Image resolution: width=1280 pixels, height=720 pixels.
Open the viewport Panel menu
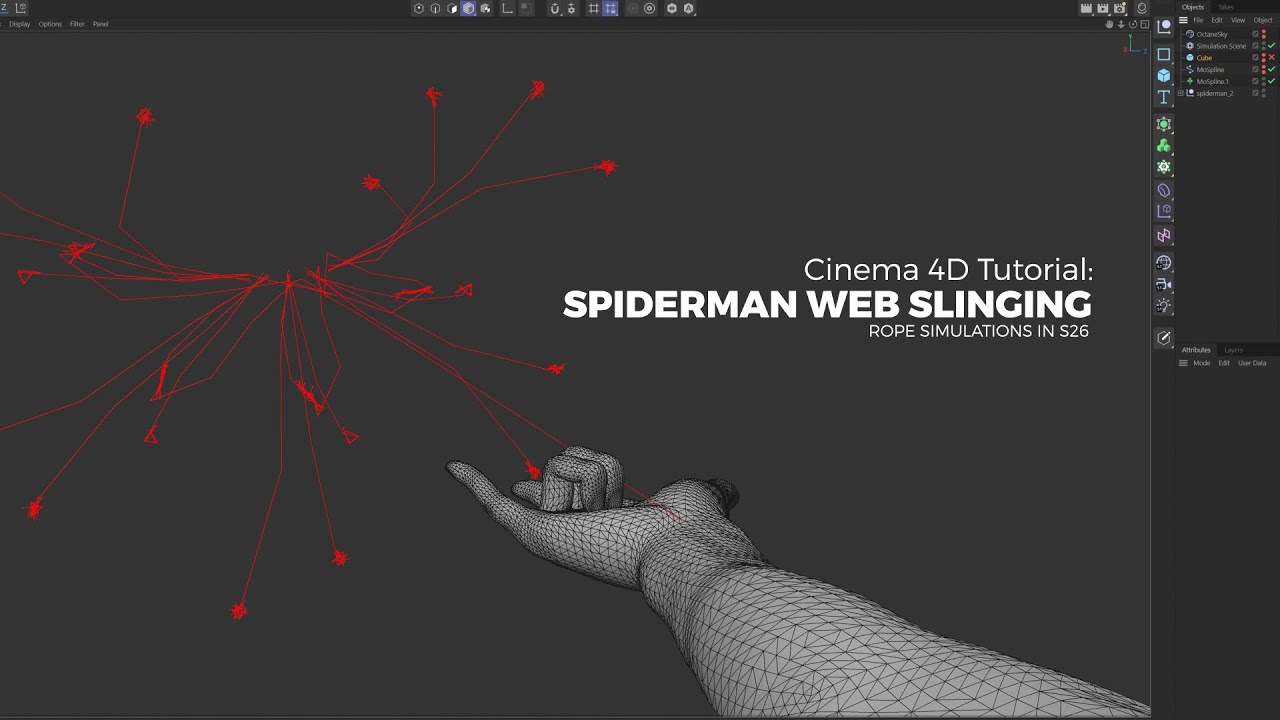[x=101, y=24]
